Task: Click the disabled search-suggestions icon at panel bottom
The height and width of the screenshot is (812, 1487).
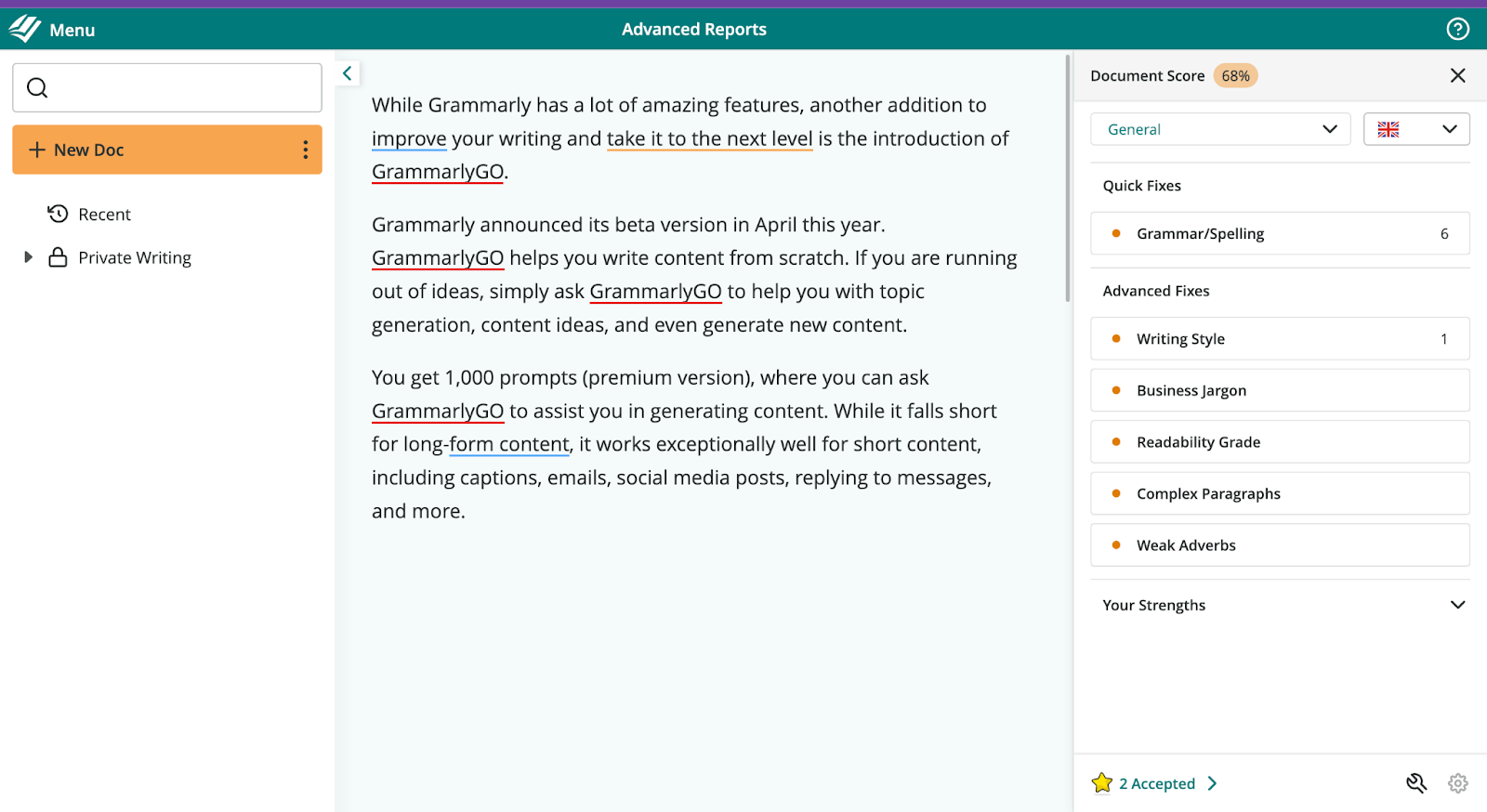Action: 1415,783
